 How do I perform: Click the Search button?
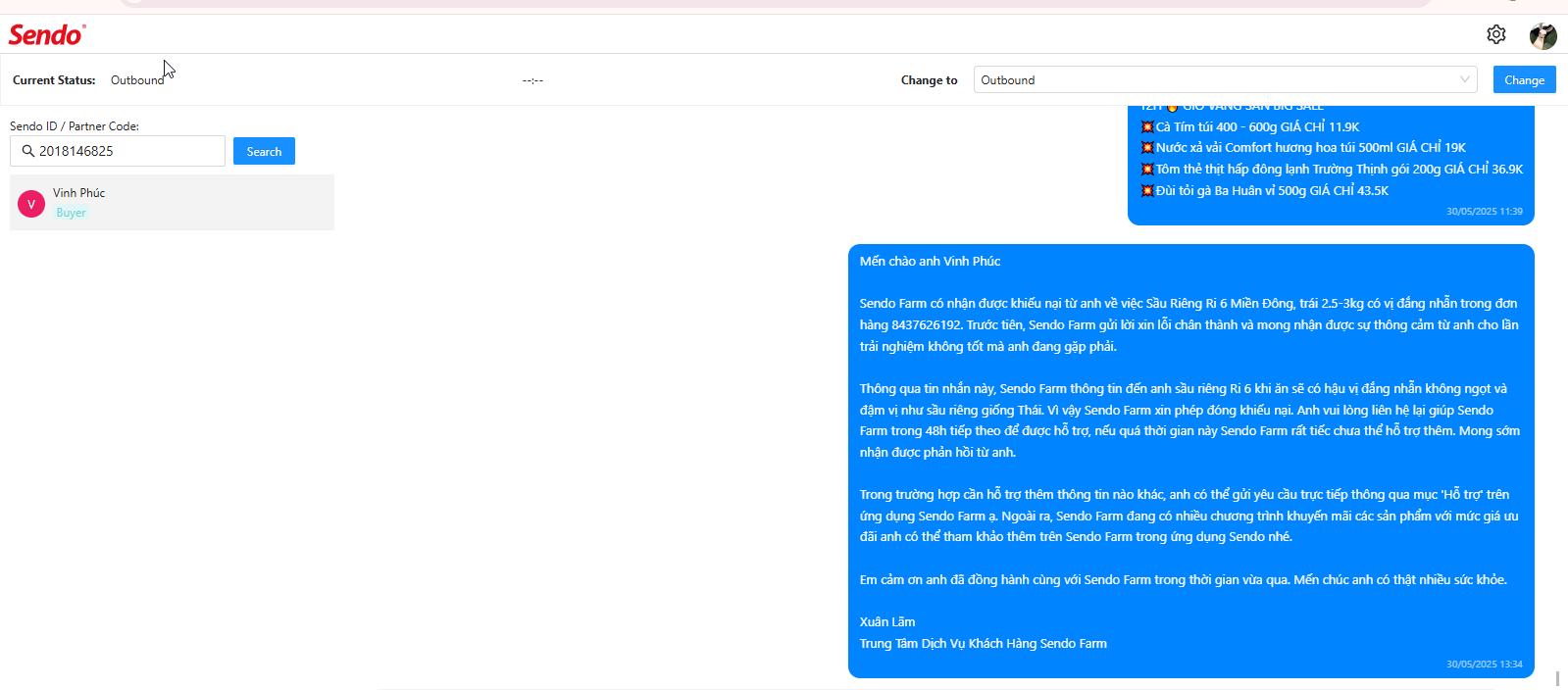pos(264,151)
